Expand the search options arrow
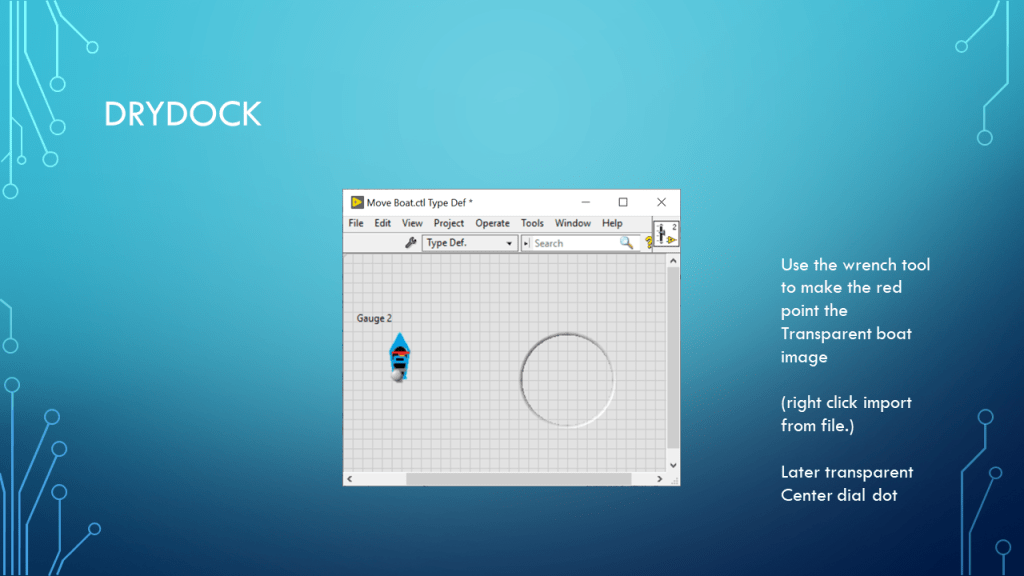Image resolution: width=1024 pixels, height=576 pixels. [x=526, y=243]
